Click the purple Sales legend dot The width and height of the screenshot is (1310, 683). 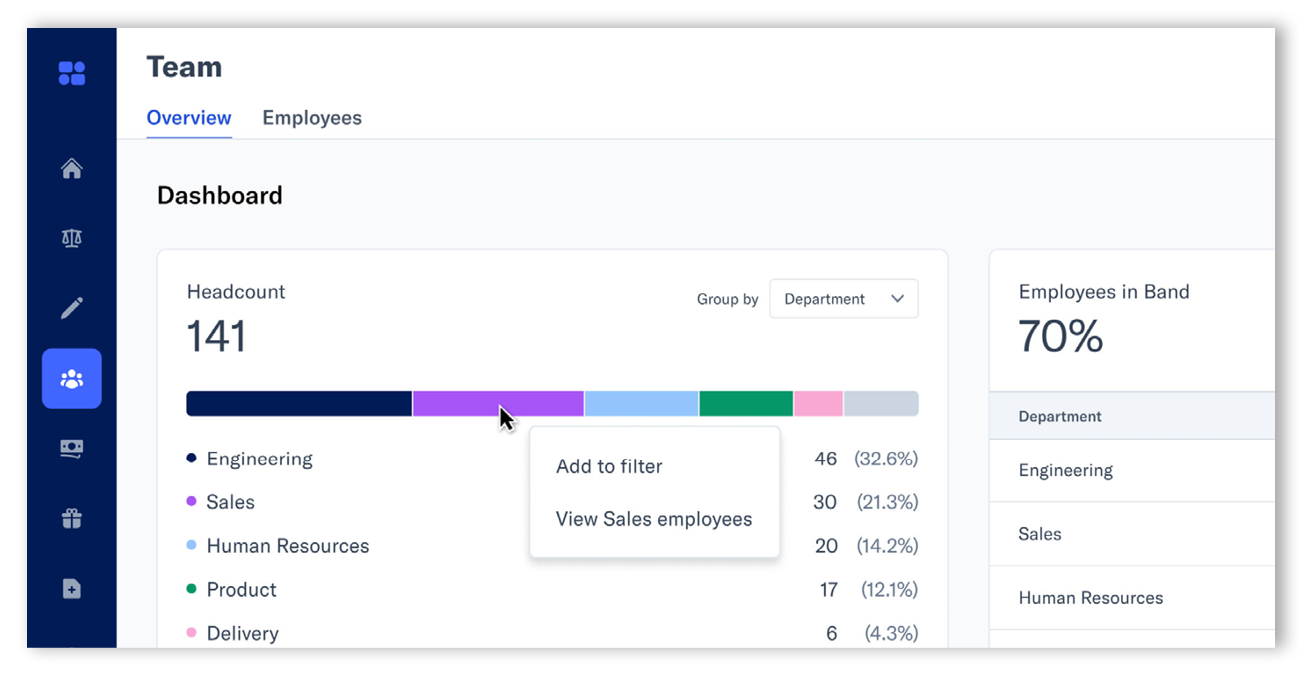(191, 500)
